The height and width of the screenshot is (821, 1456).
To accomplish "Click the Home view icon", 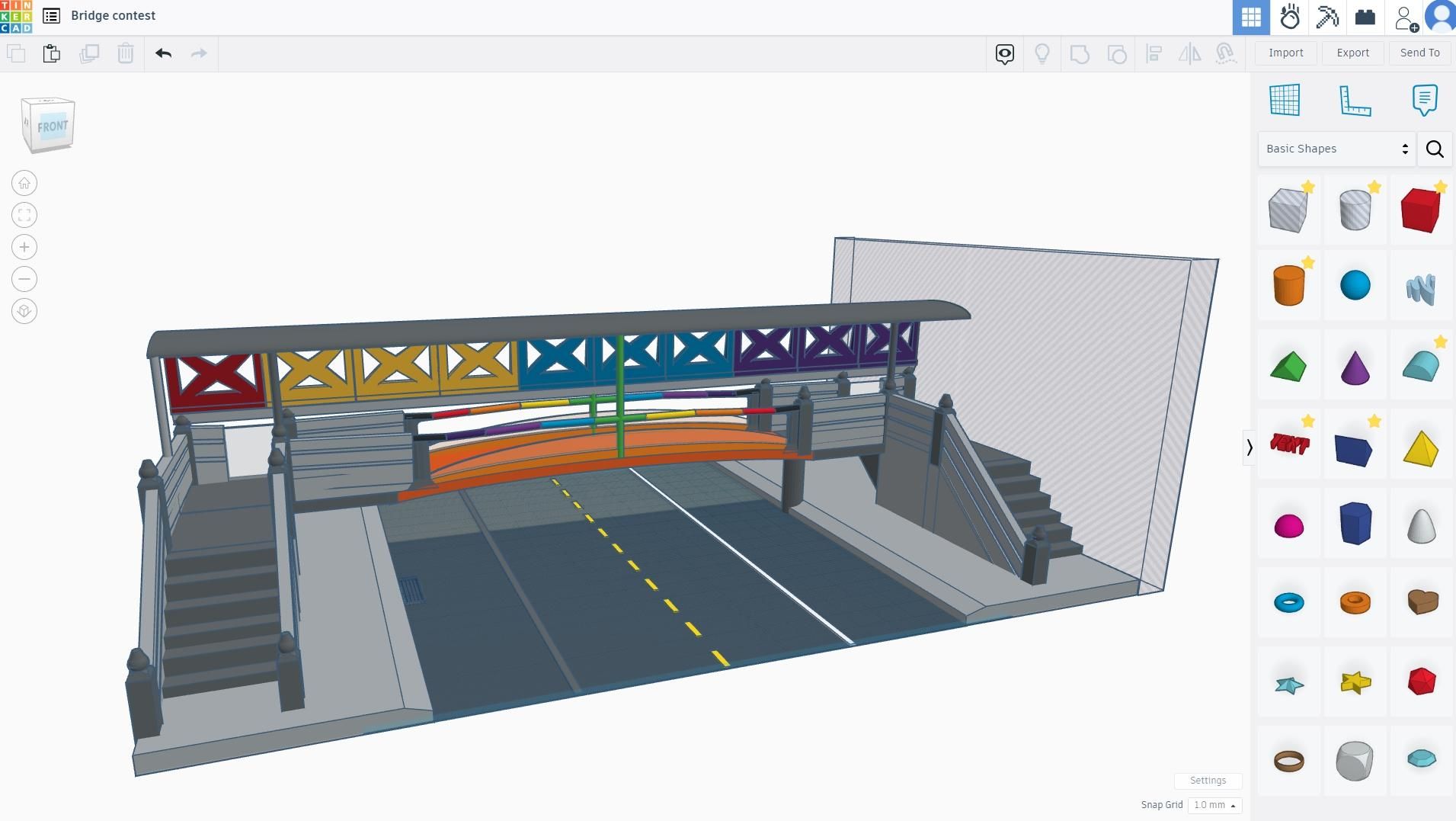I will click(24, 183).
